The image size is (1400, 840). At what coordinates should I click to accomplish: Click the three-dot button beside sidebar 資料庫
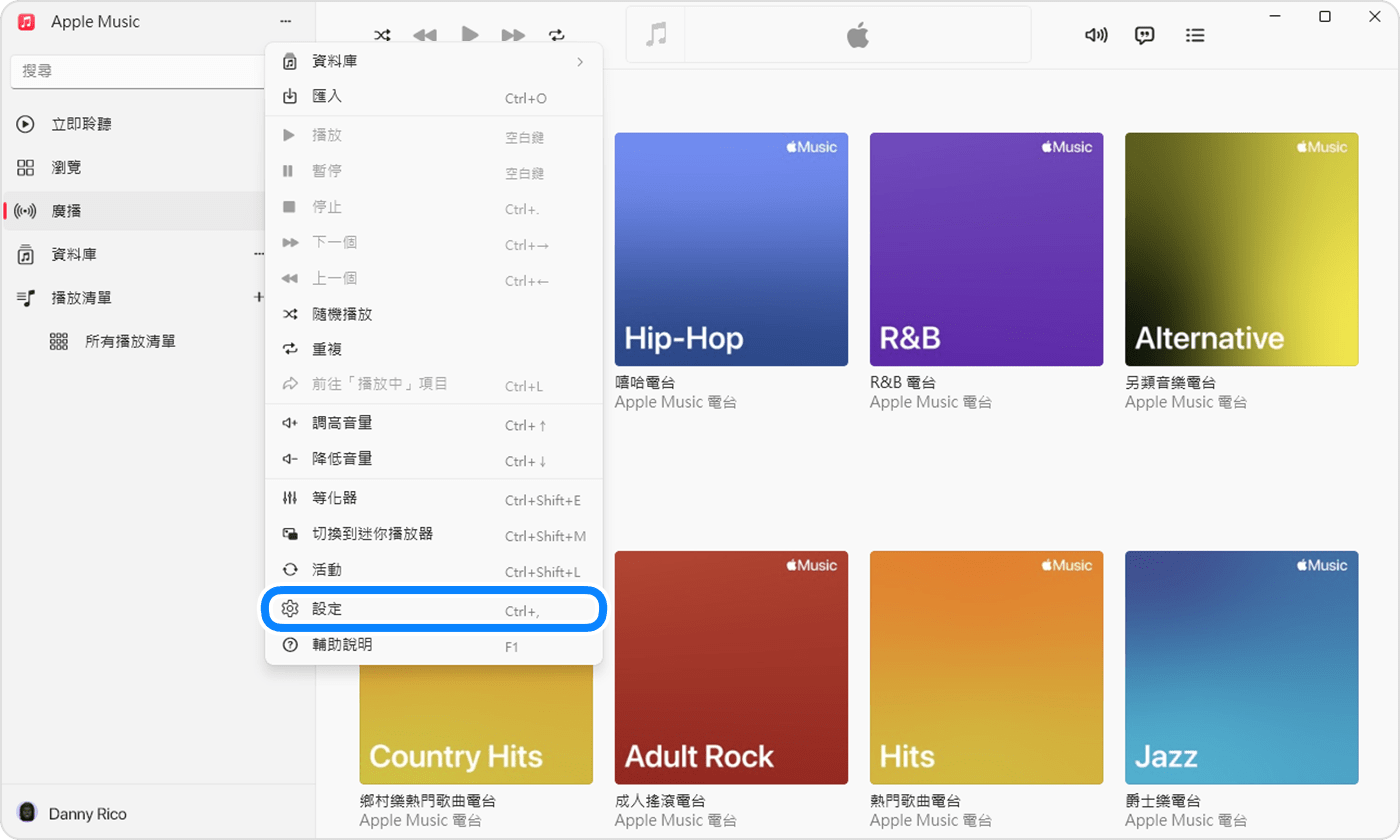[x=259, y=255]
